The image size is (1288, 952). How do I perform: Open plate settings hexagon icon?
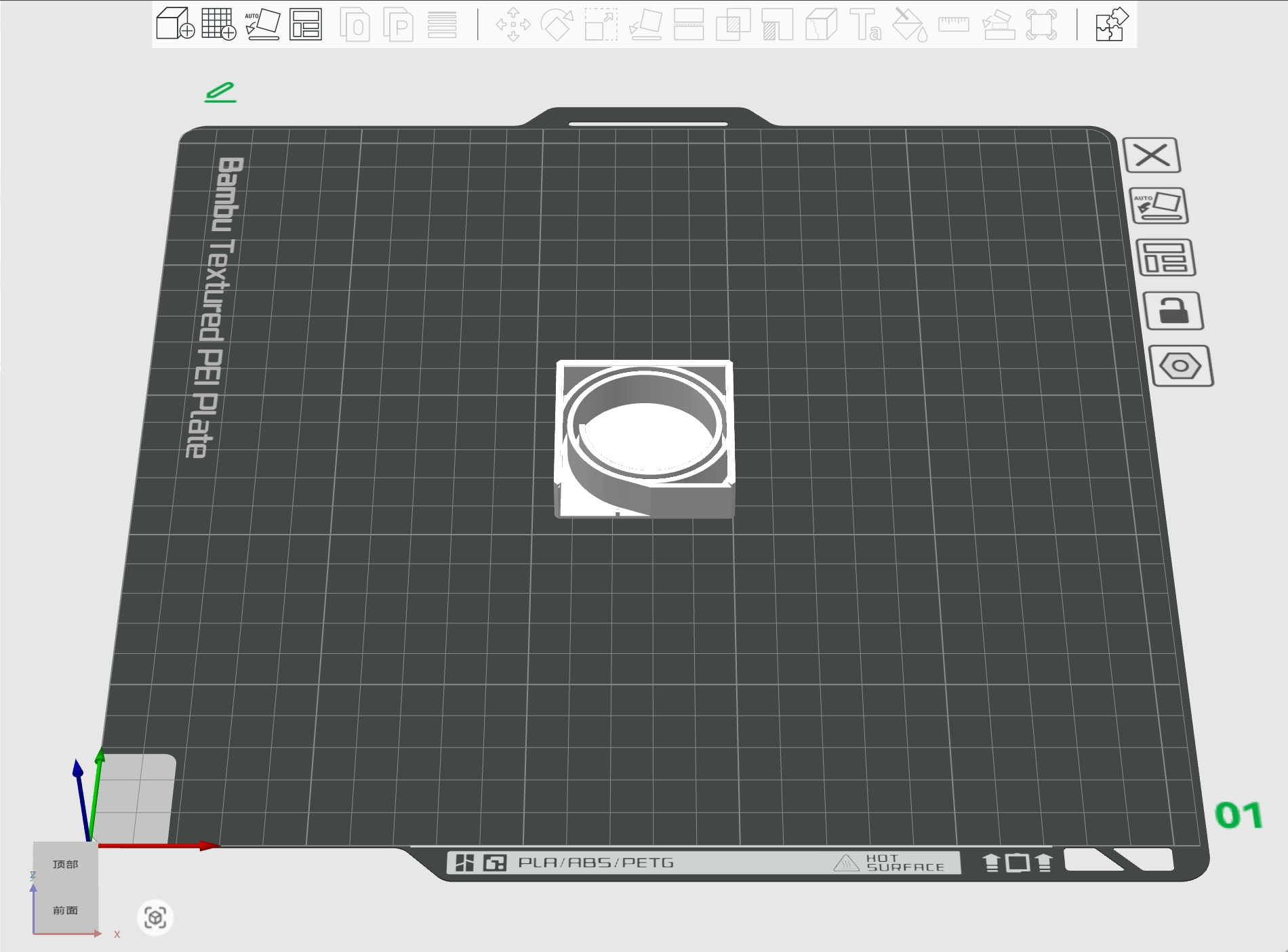click(x=1181, y=366)
